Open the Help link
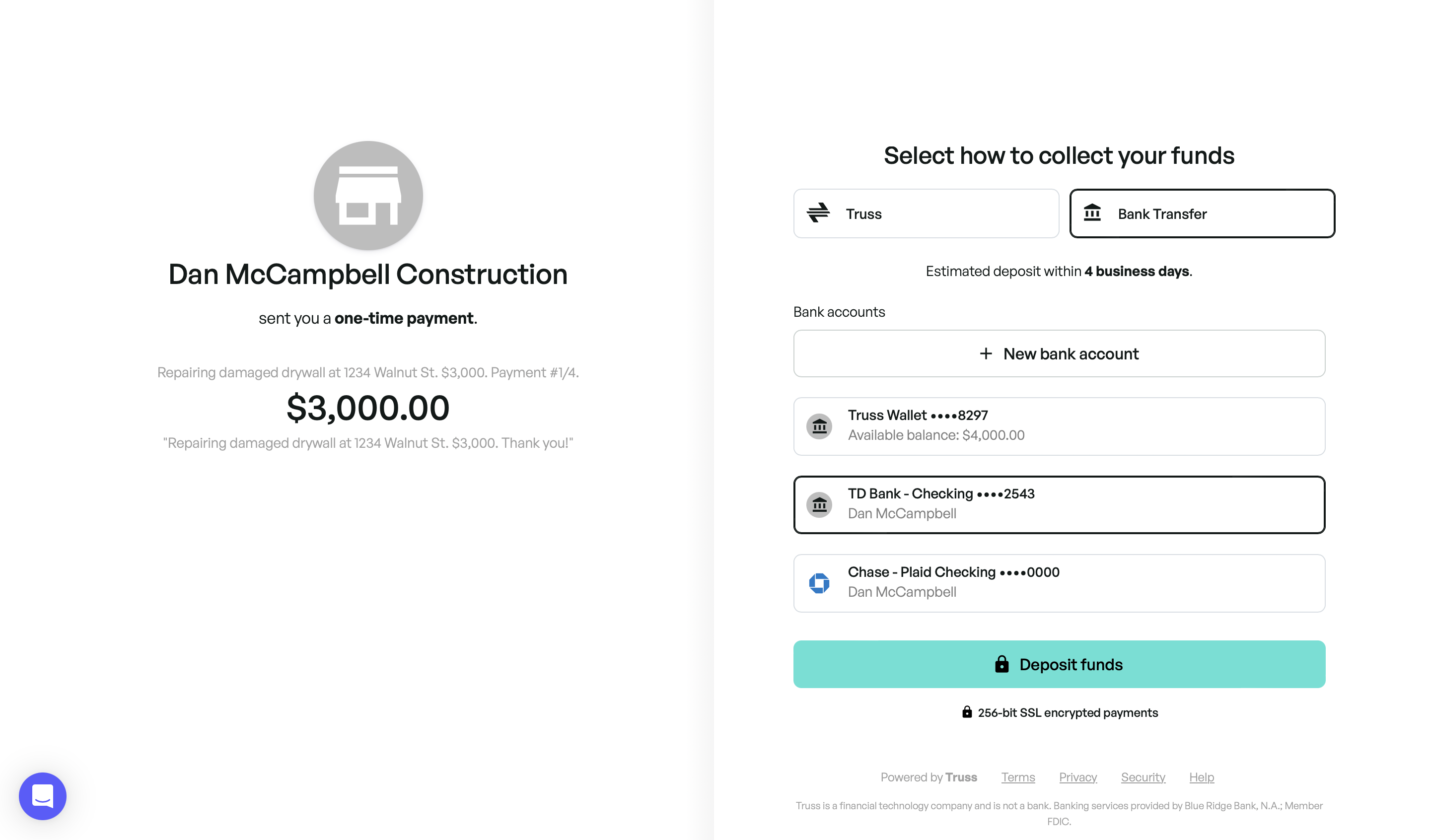Image resolution: width=1429 pixels, height=840 pixels. point(1201,777)
